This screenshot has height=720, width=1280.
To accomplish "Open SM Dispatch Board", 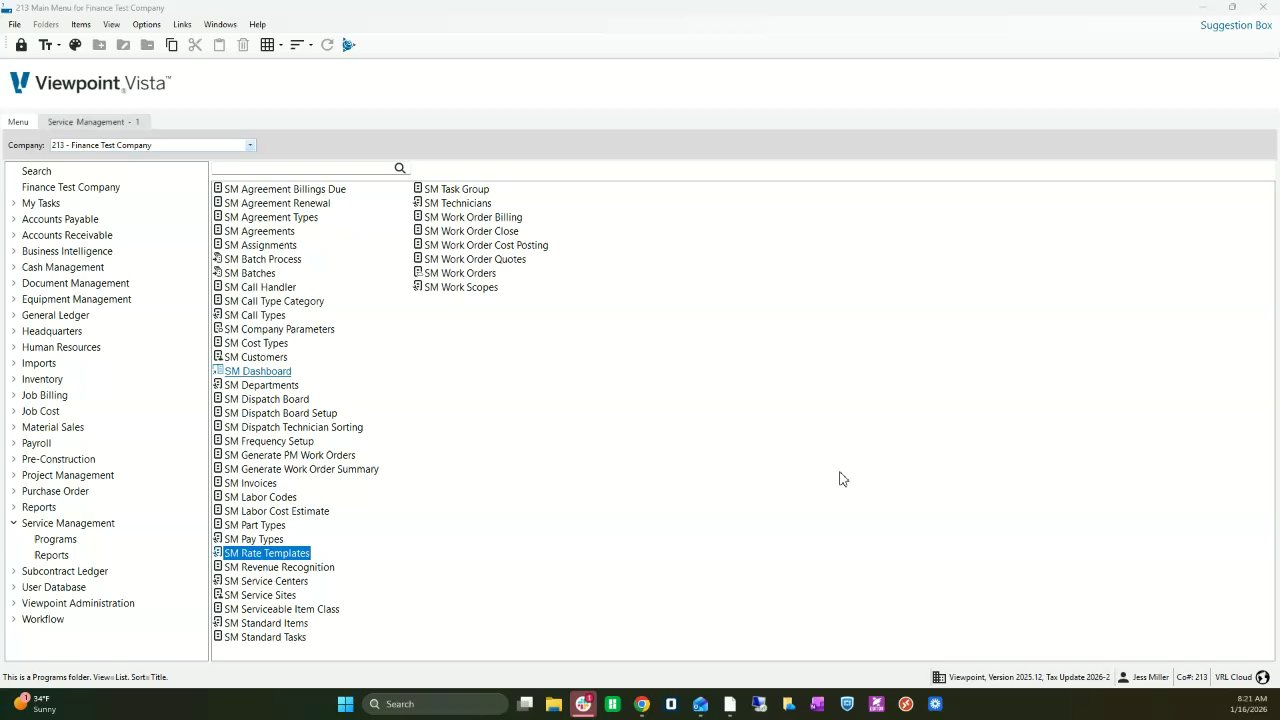I will pos(266,399).
